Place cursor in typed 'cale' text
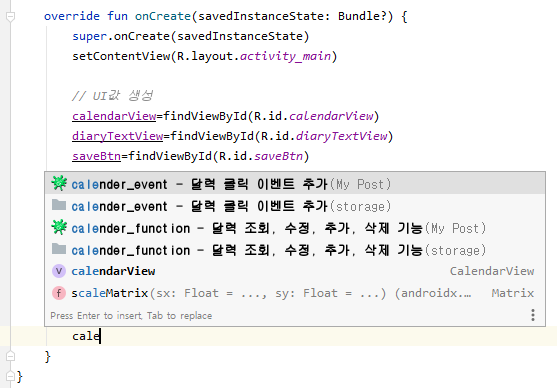 86,336
